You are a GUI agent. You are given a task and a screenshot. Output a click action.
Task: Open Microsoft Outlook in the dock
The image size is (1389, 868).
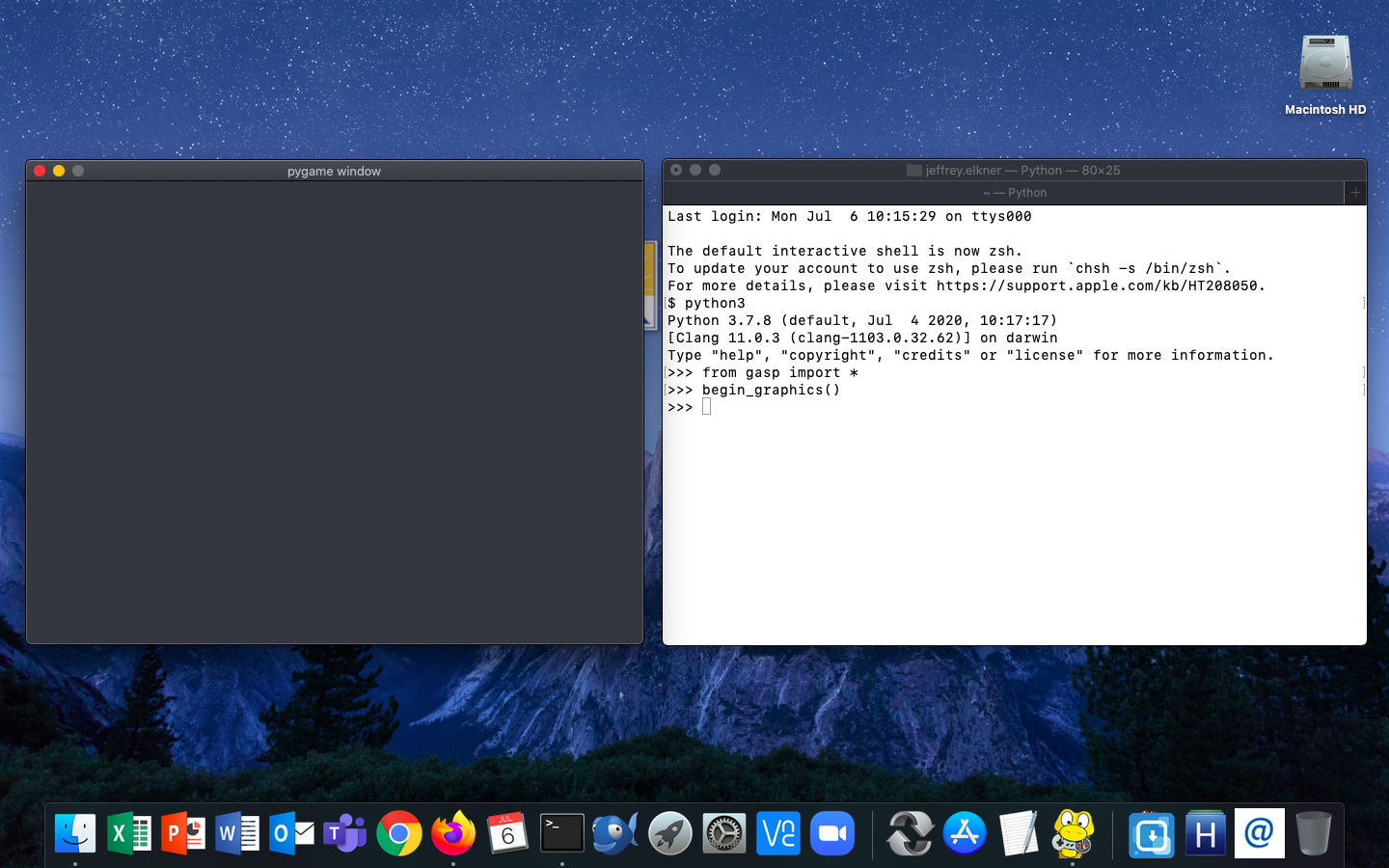pos(291,834)
